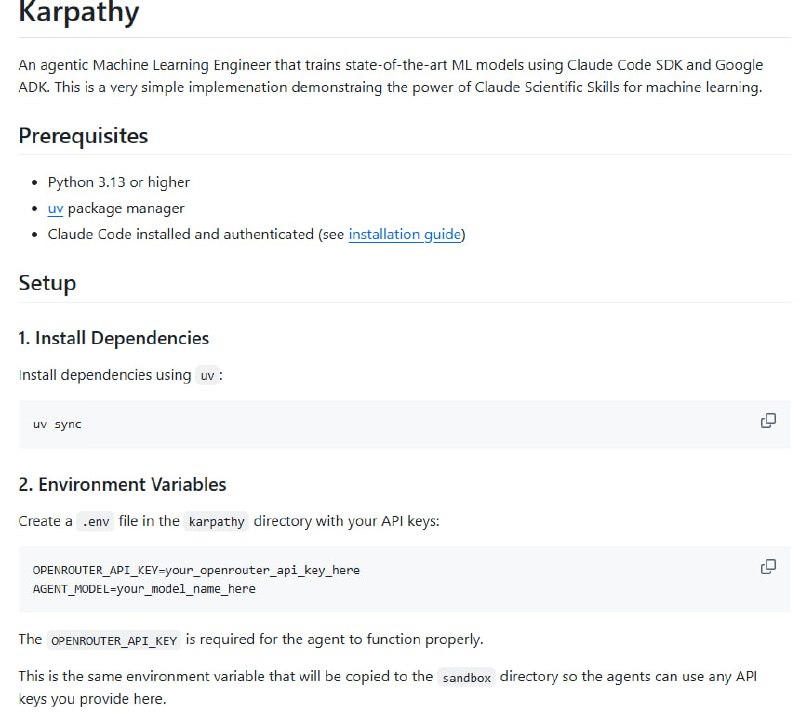Click the AGENT_MODEL line in the code block

tap(144, 589)
